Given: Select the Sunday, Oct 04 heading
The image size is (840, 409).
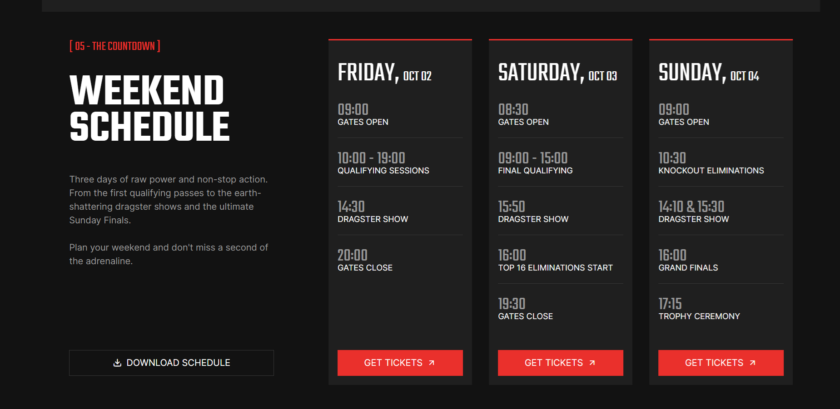Looking at the screenshot, I should click(x=708, y=73).
